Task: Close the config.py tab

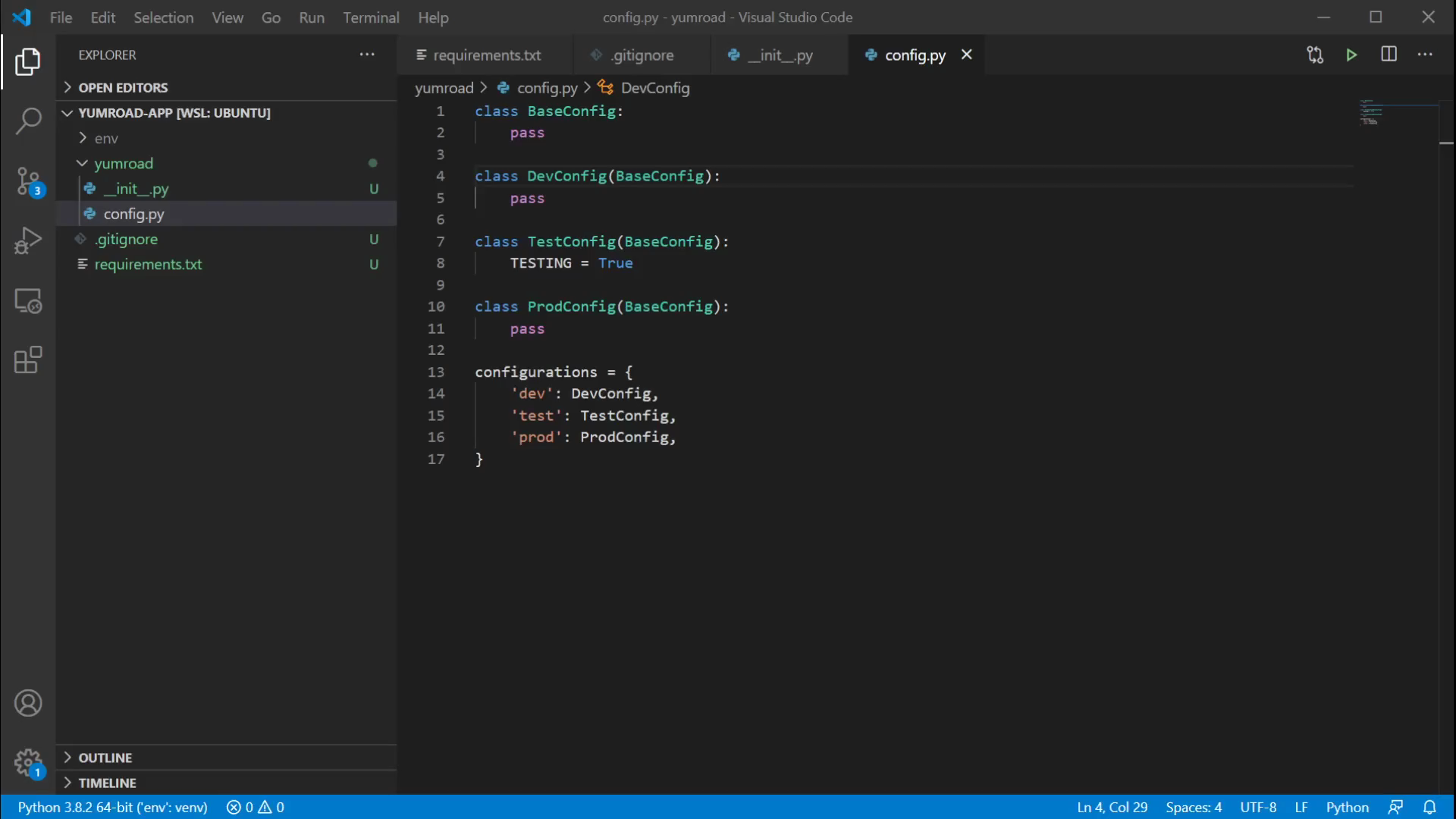Action: [967, 55]
